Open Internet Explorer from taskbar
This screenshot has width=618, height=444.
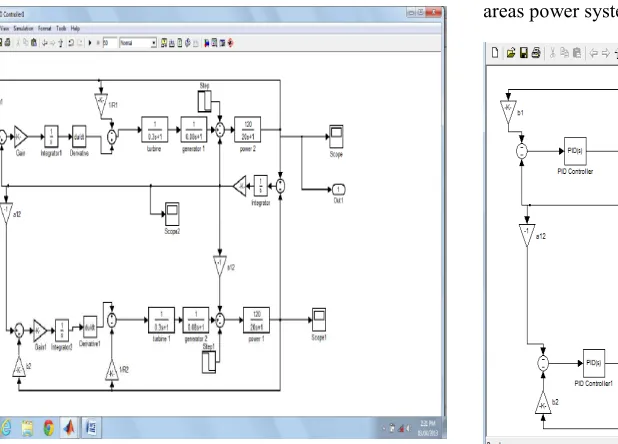tap(6, 427)
